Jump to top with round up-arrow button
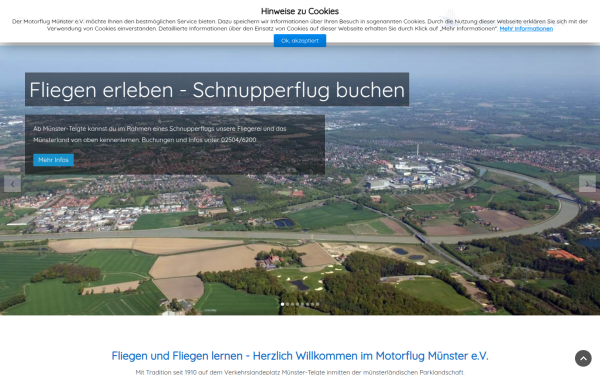Image resolution: width=600 pixels, height=375 pixels. pos(583,359)
